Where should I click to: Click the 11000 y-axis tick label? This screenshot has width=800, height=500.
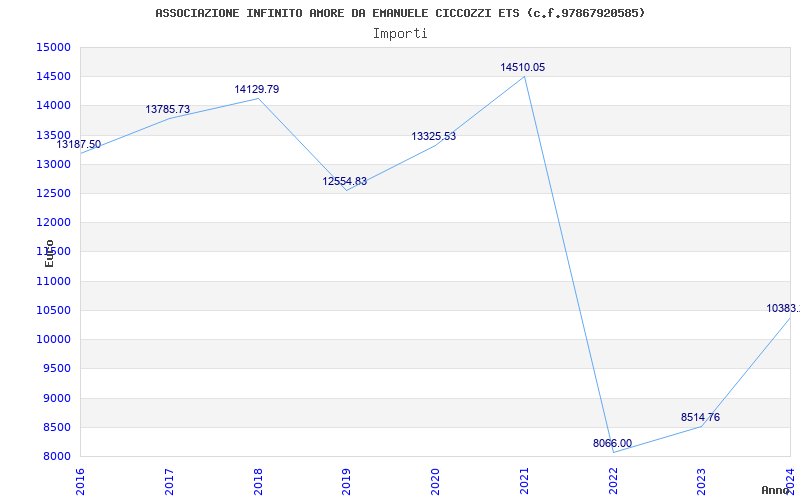(53, 281)
